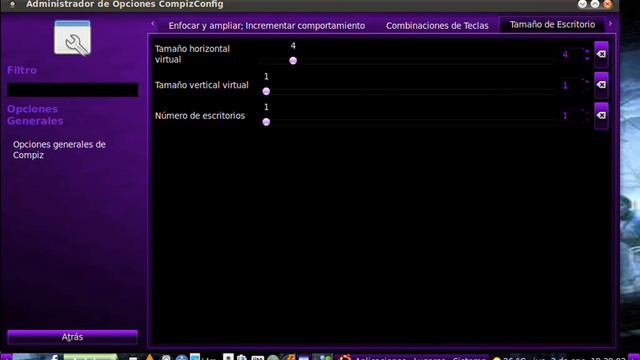
Task: Select the Tamaño de Escritorio tab
Action: tap(552, 24)
